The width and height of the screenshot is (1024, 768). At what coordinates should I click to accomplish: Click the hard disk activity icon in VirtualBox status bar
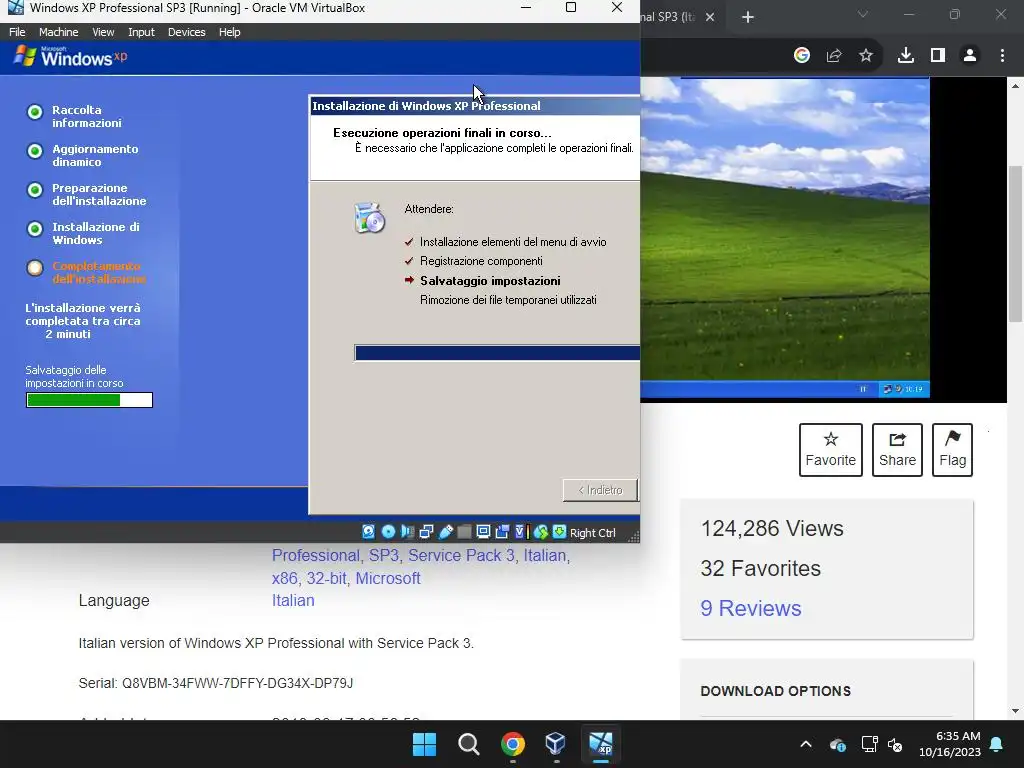click(x=368, y=532)
